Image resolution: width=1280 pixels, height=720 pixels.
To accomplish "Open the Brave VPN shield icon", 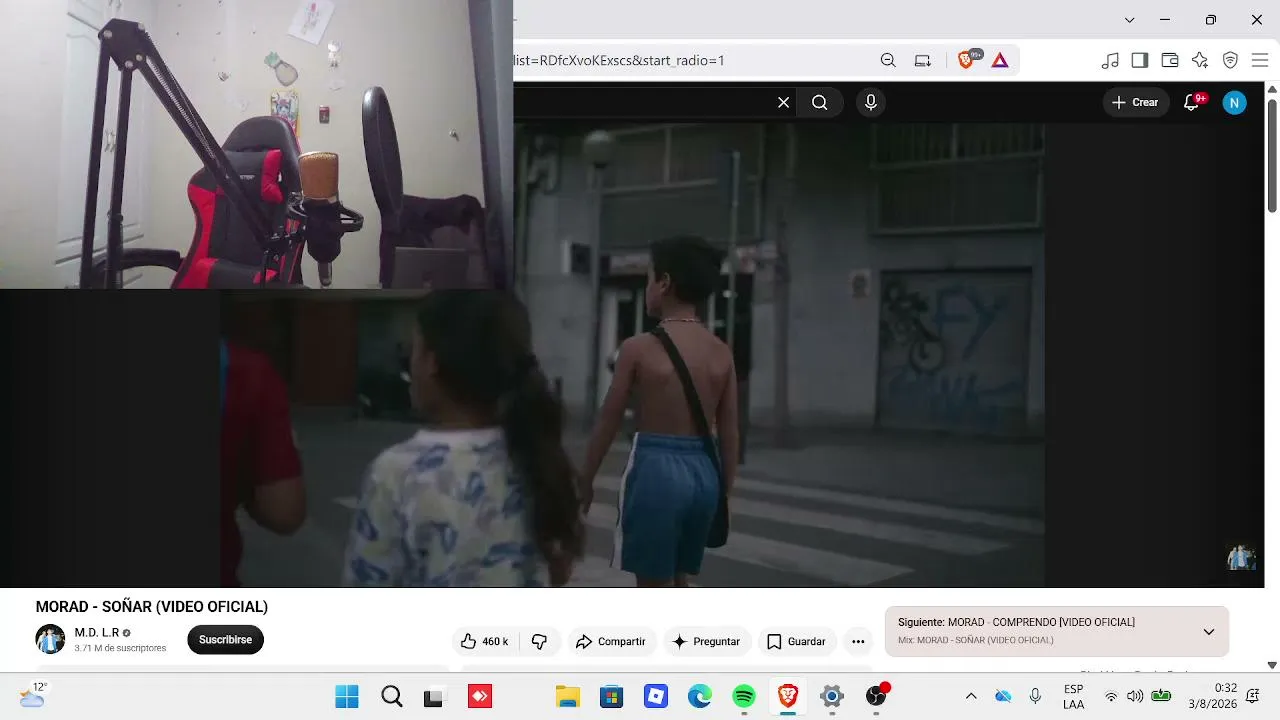I will tap(1230, 60).
